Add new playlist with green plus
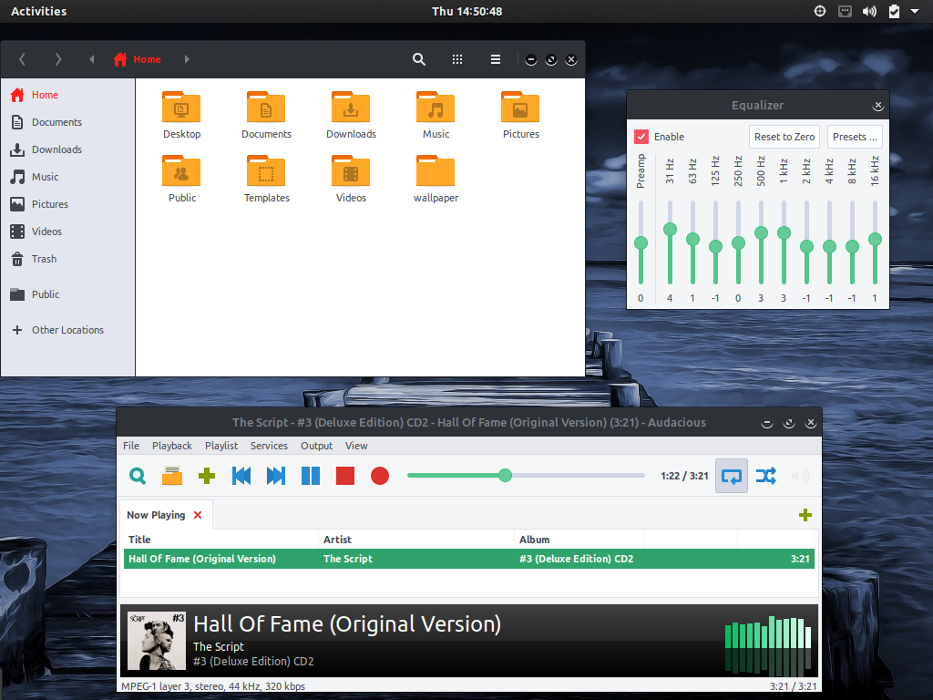 click(805, 515)
